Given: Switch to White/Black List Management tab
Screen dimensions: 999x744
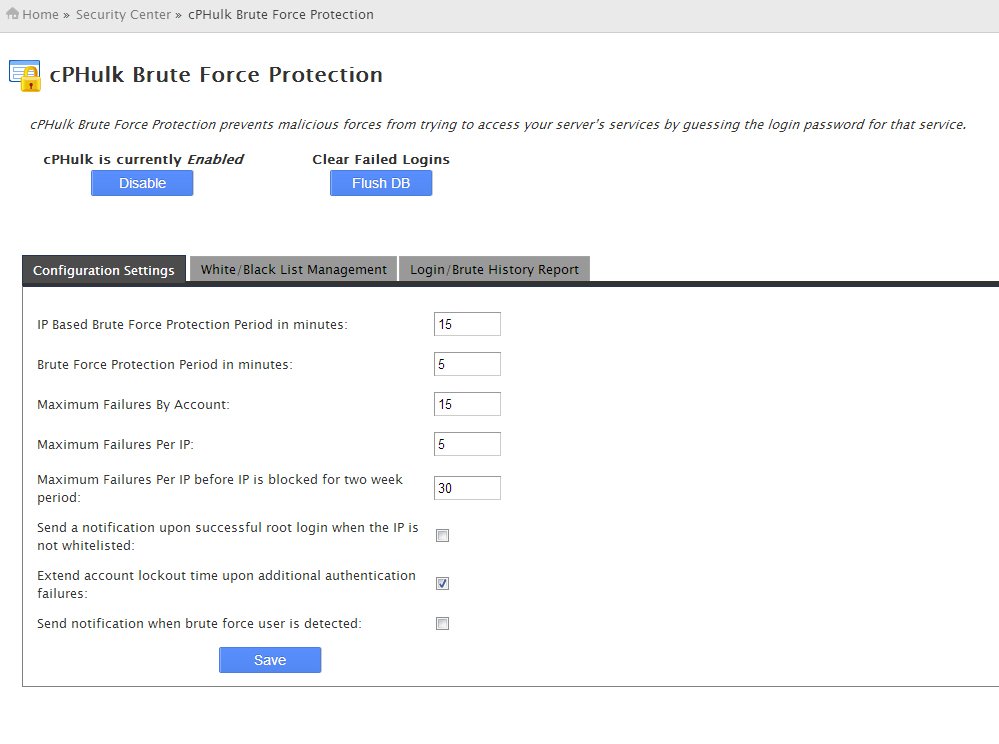Looking at the screenshot, I should 294,269.
